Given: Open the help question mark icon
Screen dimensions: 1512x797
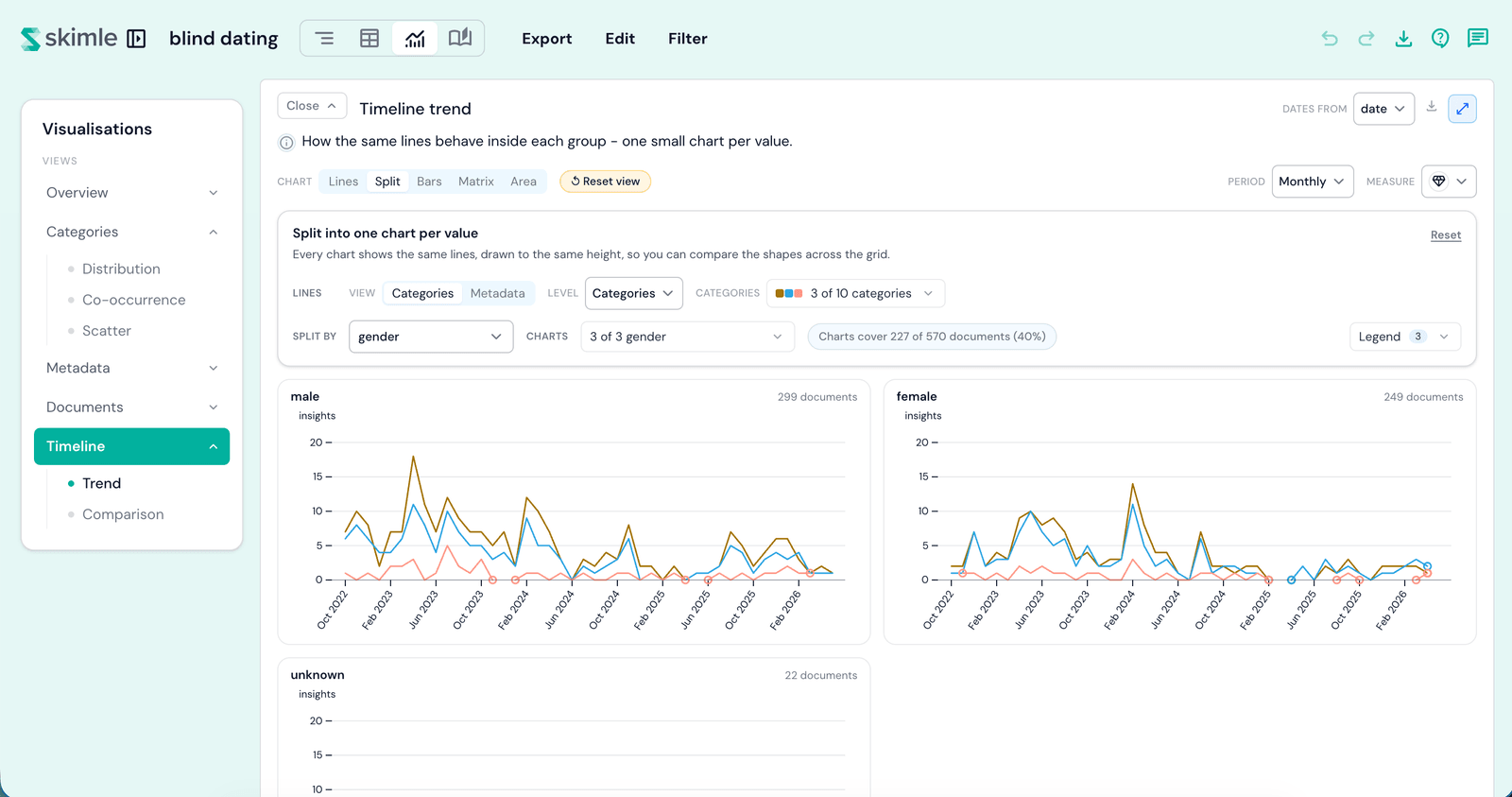Looking at the screenshot, I should tap(1440, 39).
